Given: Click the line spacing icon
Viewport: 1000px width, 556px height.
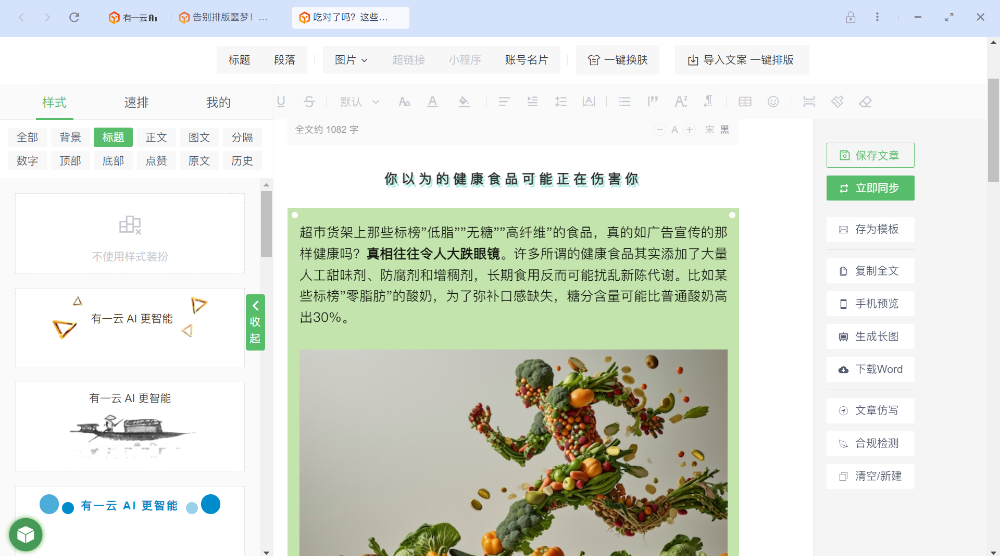Looking at the screenshot, I should pos(561,101).
